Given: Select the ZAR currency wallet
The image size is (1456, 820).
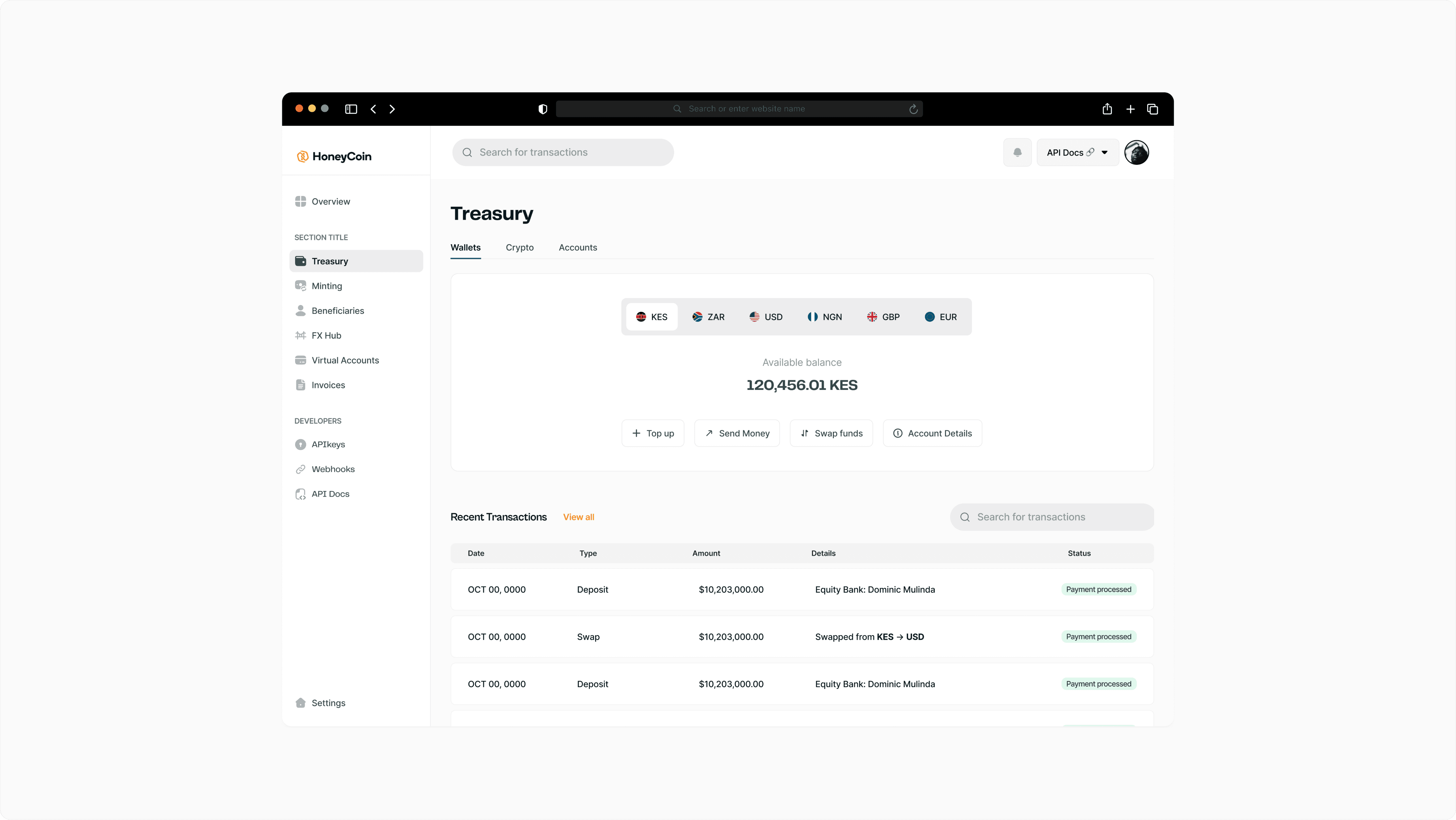Looking at the screenshot, I should coord(708,317).
